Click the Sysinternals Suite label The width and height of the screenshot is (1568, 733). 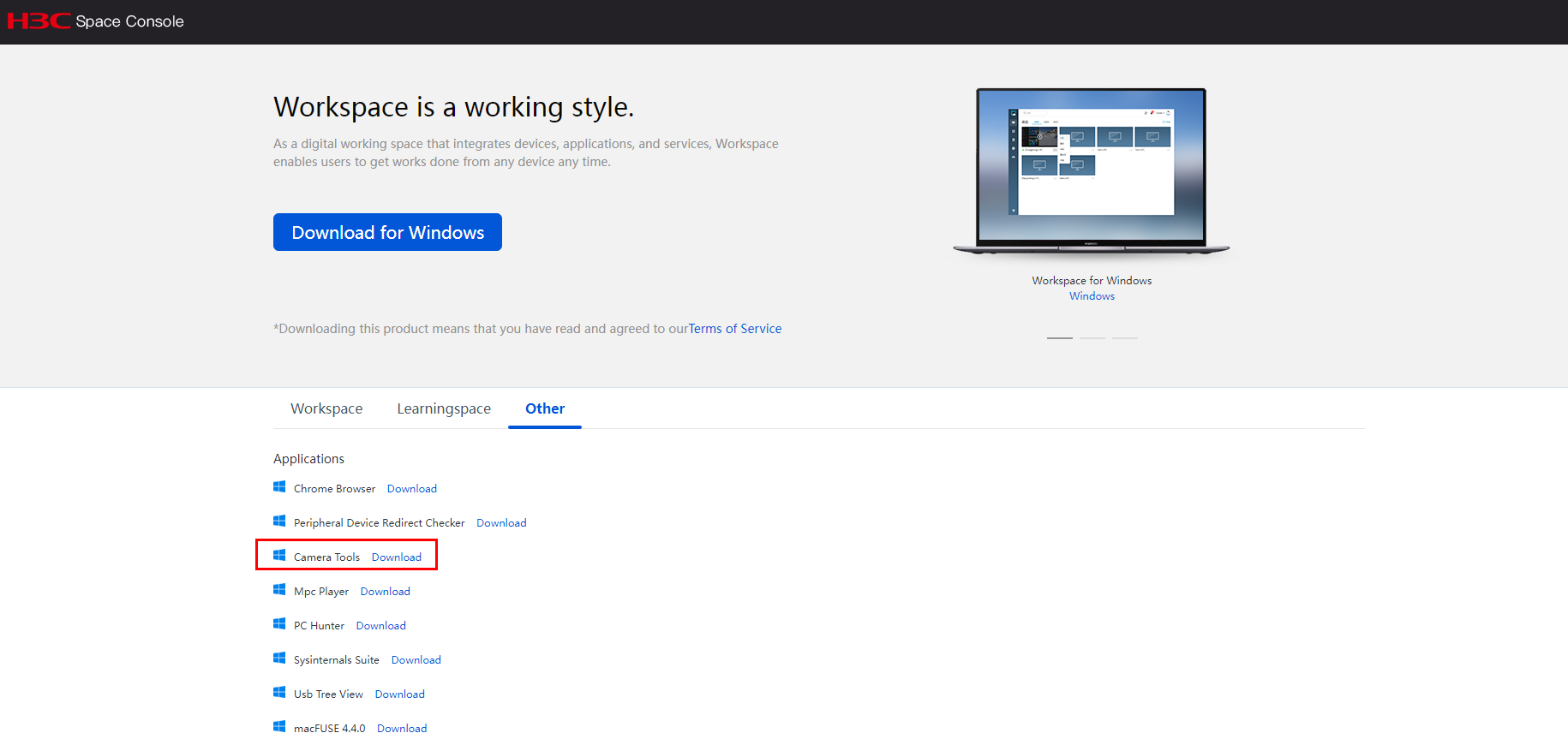pyautogui.click(x=336, y=660)
